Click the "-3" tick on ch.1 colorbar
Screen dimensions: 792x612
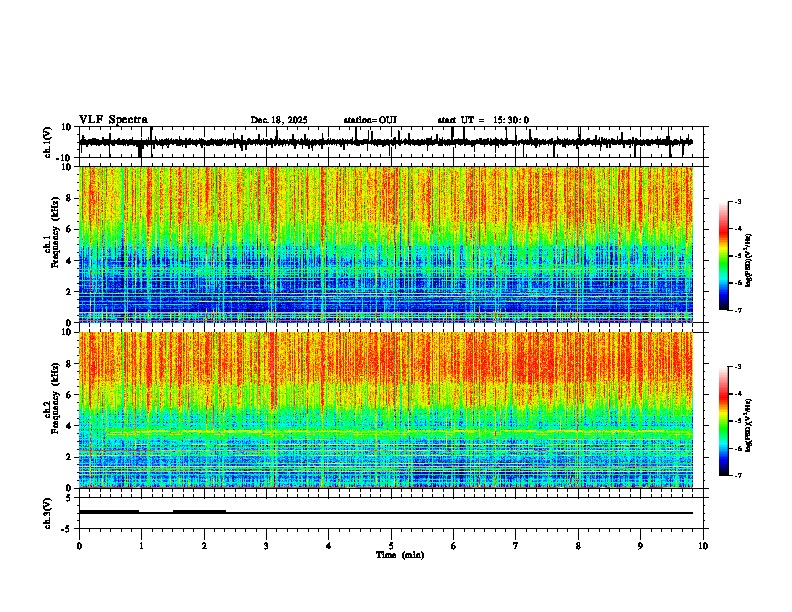(x=738, y=202)
